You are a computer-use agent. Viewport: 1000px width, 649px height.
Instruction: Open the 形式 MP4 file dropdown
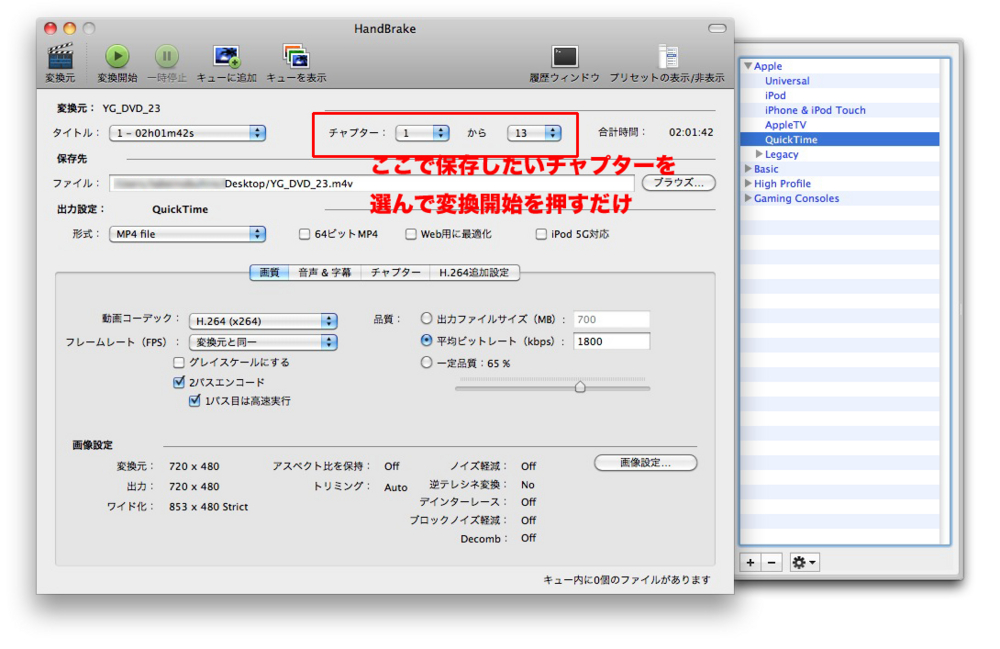tap(188, 234)
